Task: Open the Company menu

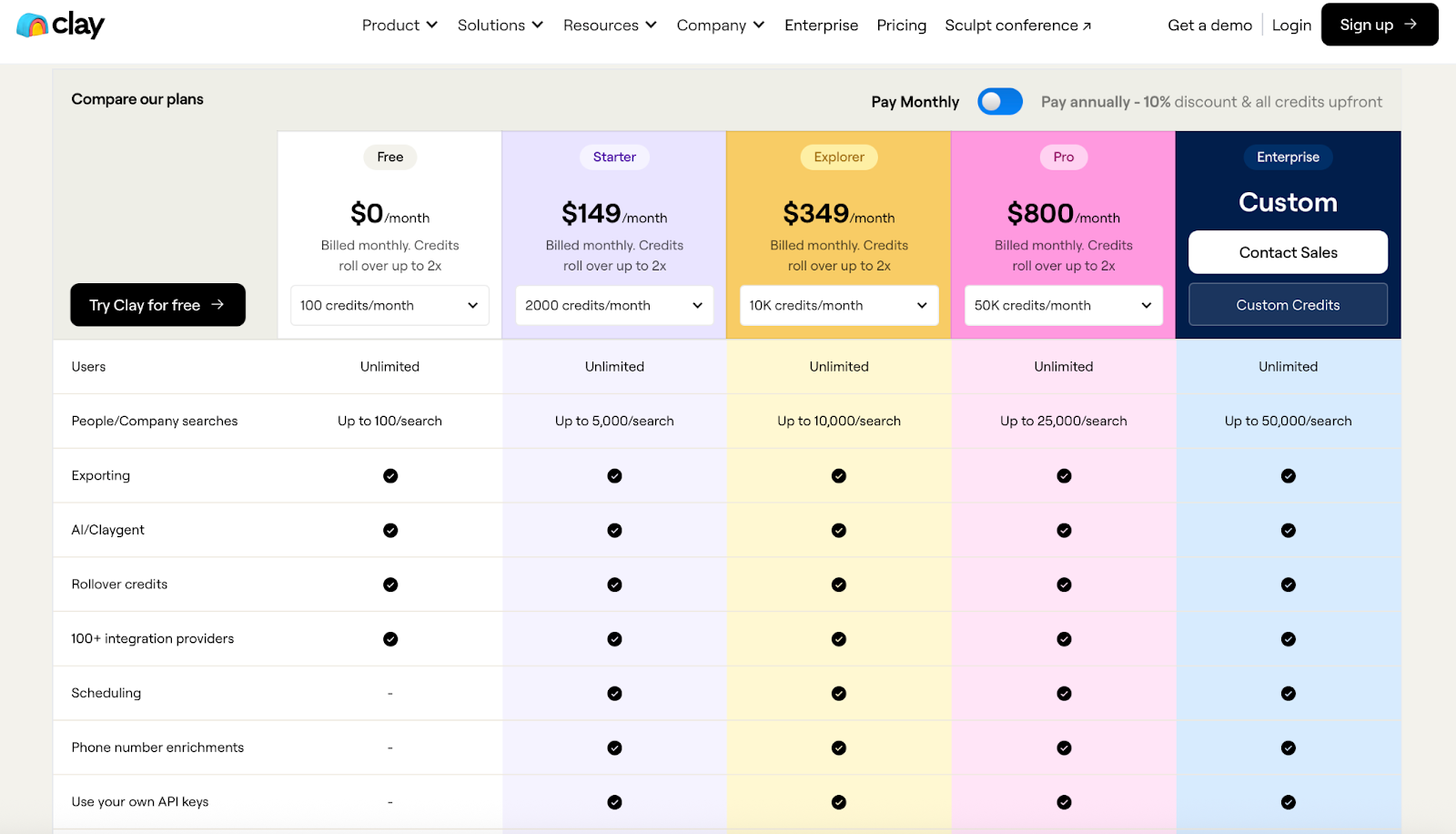Action: click(721, 25)
